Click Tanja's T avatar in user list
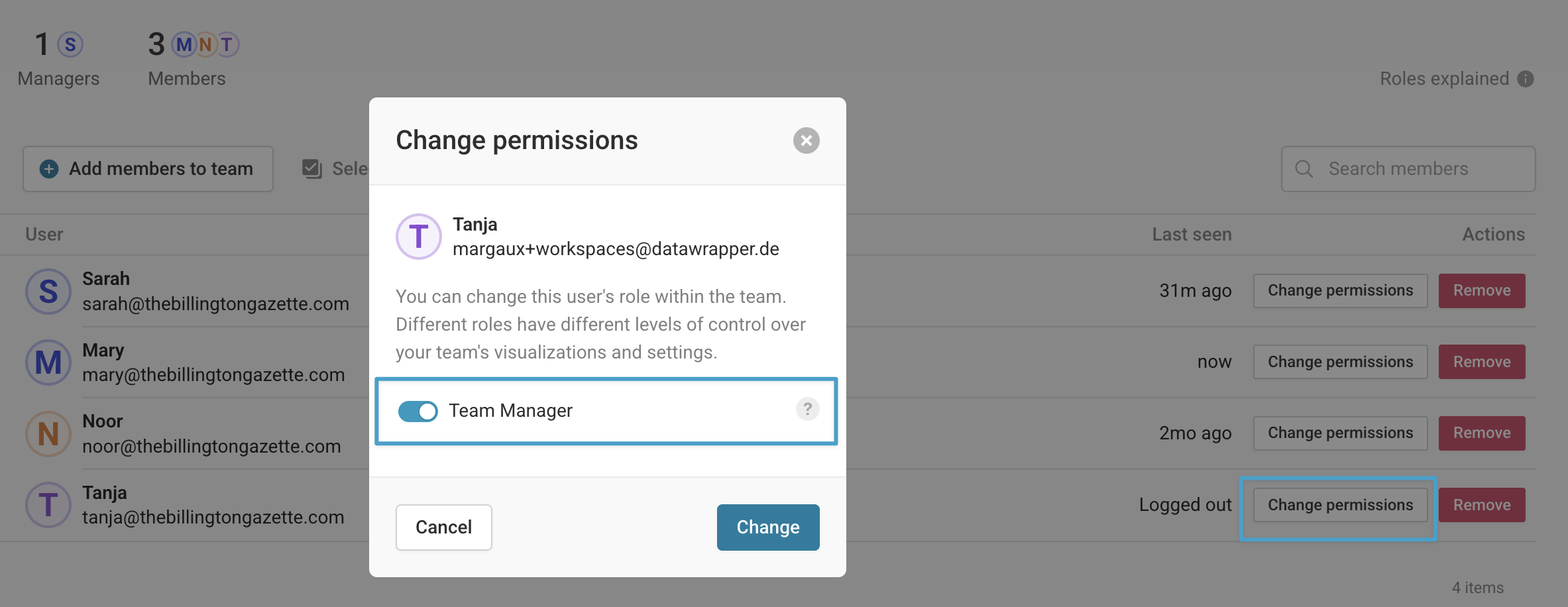The width and height of the screenshot is (1568, 607). point(48,505)
